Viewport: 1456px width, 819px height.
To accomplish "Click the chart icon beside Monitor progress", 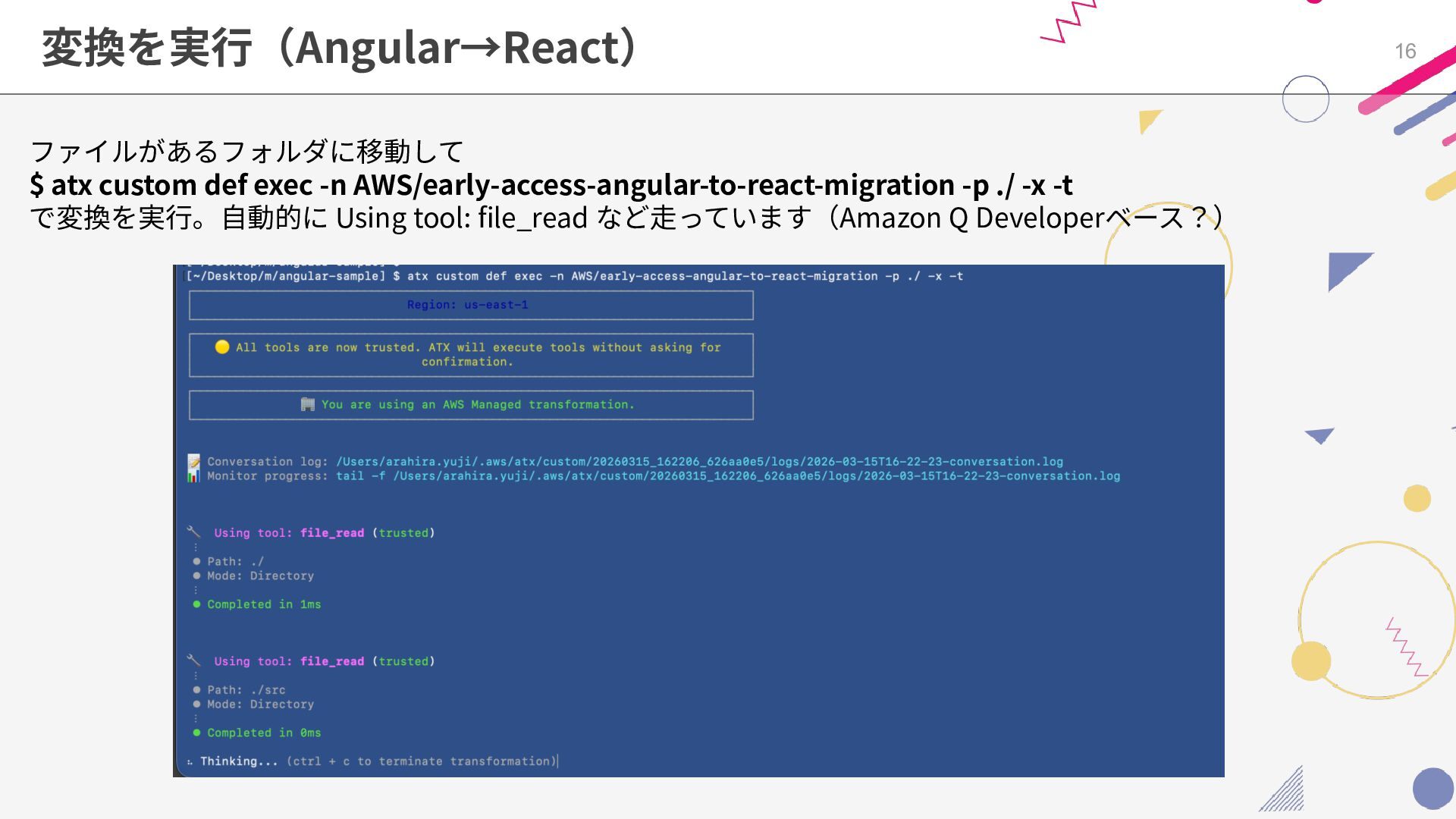I will click(194, 476).
